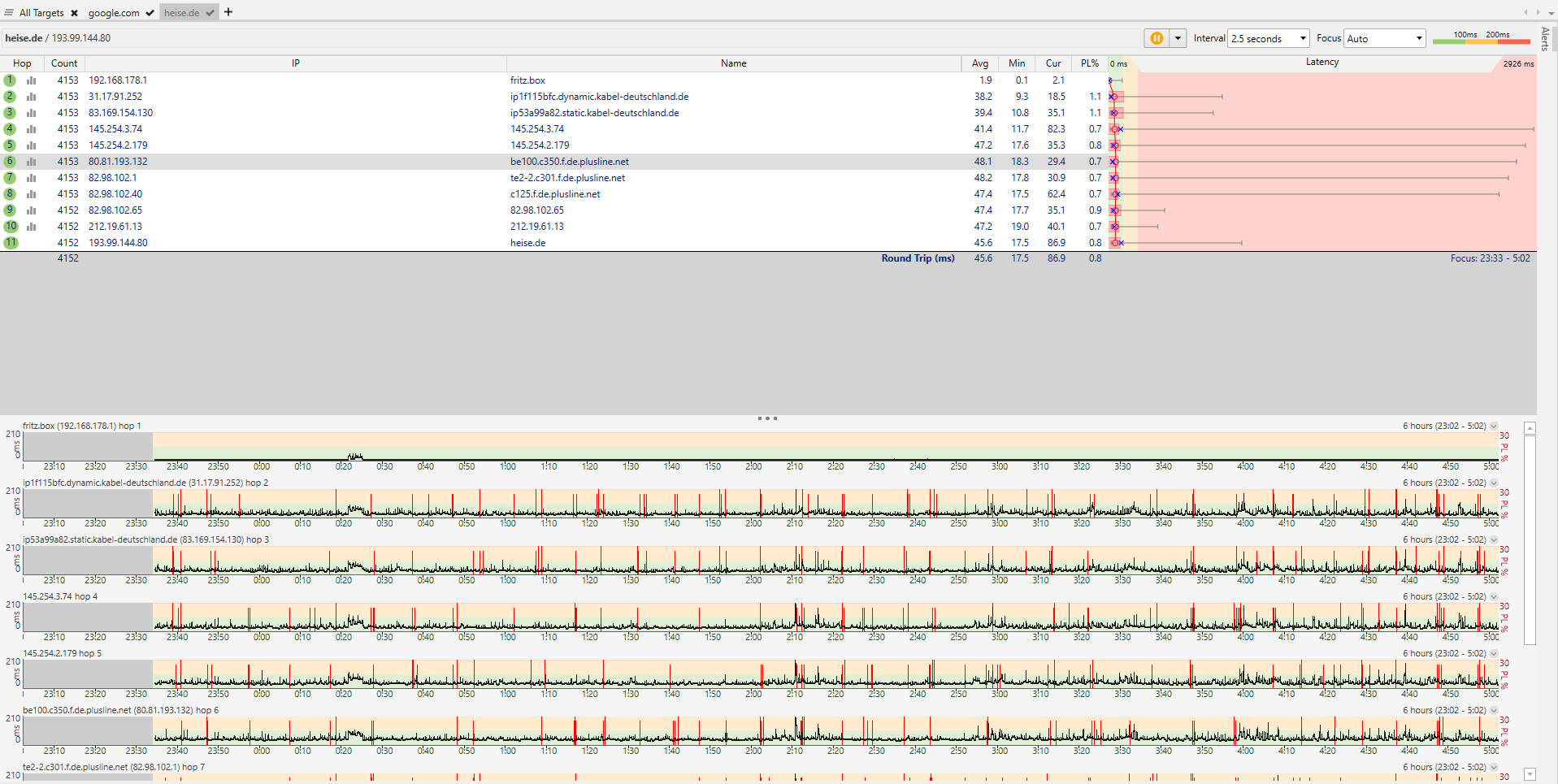
Task: Click the green hop 11 number badge
Action: click(x=11, y=243)
